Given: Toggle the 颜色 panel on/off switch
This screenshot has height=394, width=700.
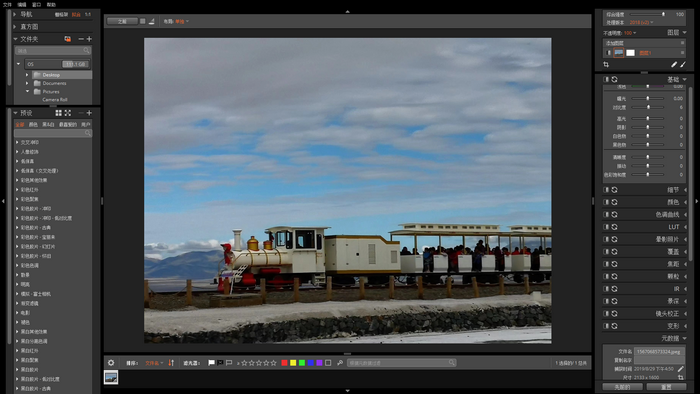Looking at the screenshot, I should coord(606,202).
